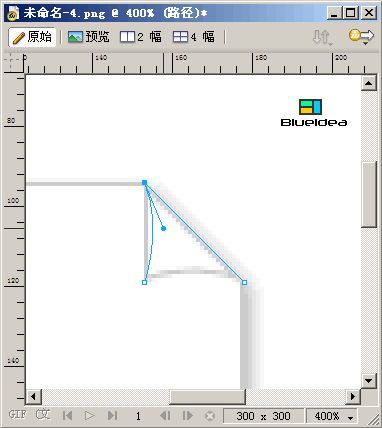Click the vertical scrollbar thumb
The width and height of the screenshot is (382, 428).
(x=369, y=195)
